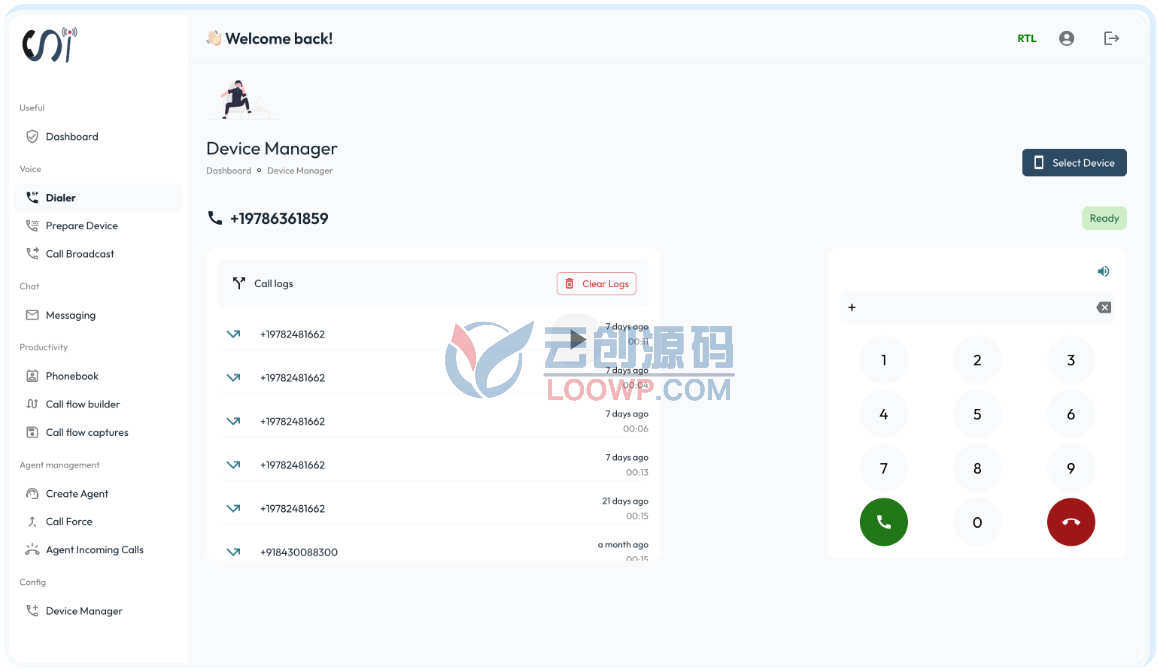Tap keypad digit 7
1158x671 pixels.
coord(883,468)
